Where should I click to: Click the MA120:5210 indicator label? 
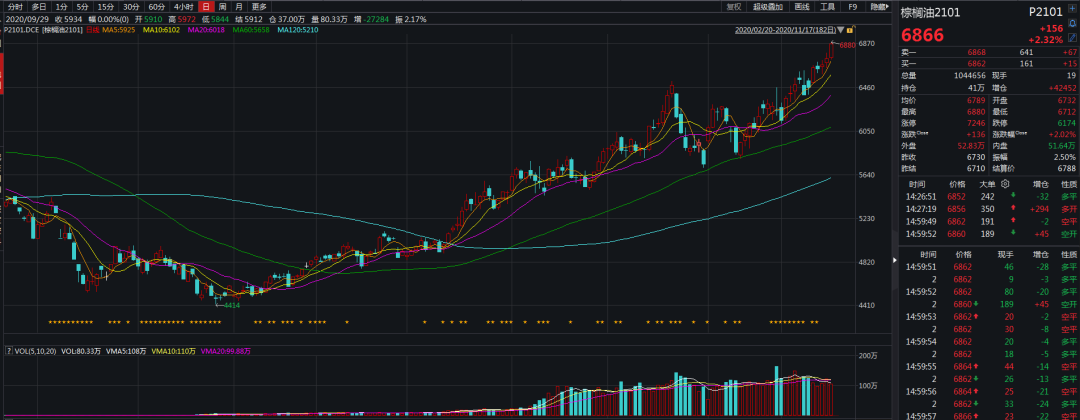point(298,30)
